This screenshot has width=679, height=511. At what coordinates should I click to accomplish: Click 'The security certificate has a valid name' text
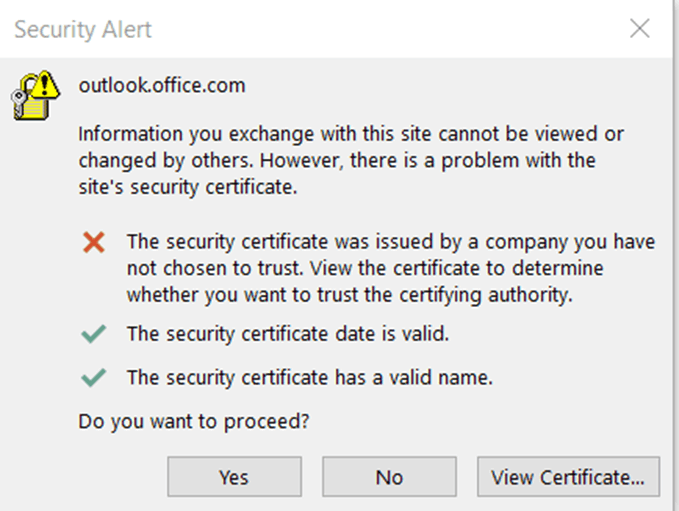(309, 378)
